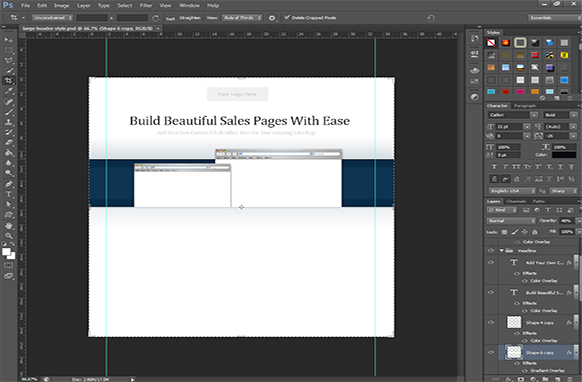
Task: Select the Blur tool
Action: click(x=9, y=163)
